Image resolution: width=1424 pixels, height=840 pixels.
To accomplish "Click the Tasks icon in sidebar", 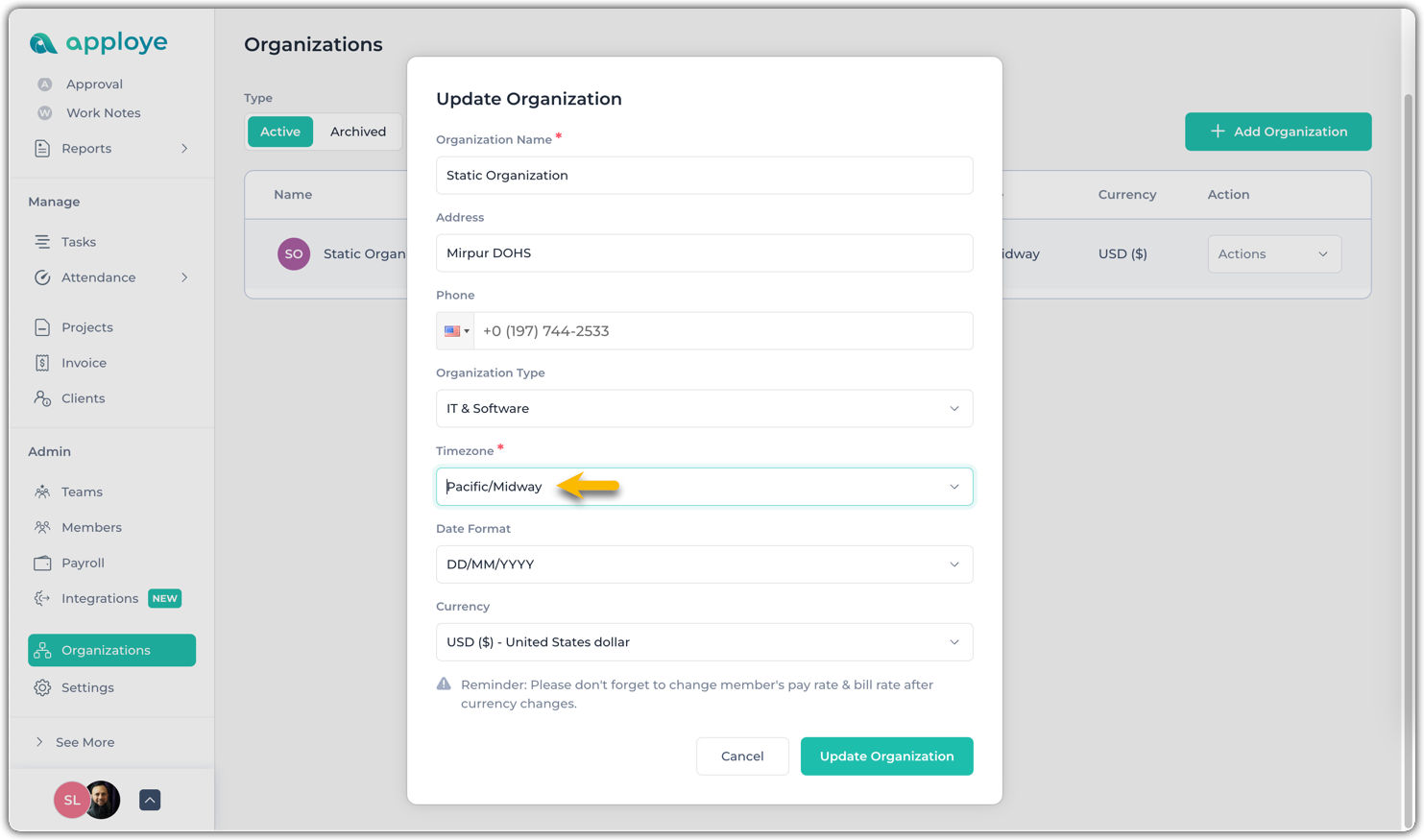I will point(42,242).
